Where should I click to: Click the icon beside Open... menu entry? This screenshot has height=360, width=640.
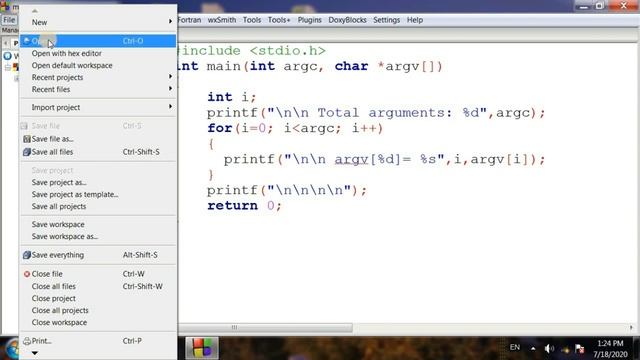point(27,41)
